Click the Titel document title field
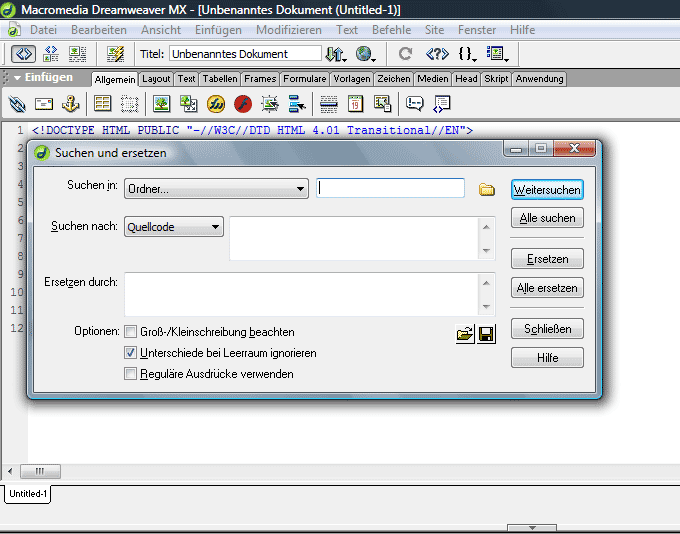Viewport: 680px width, 534px height. pos(245,54)
